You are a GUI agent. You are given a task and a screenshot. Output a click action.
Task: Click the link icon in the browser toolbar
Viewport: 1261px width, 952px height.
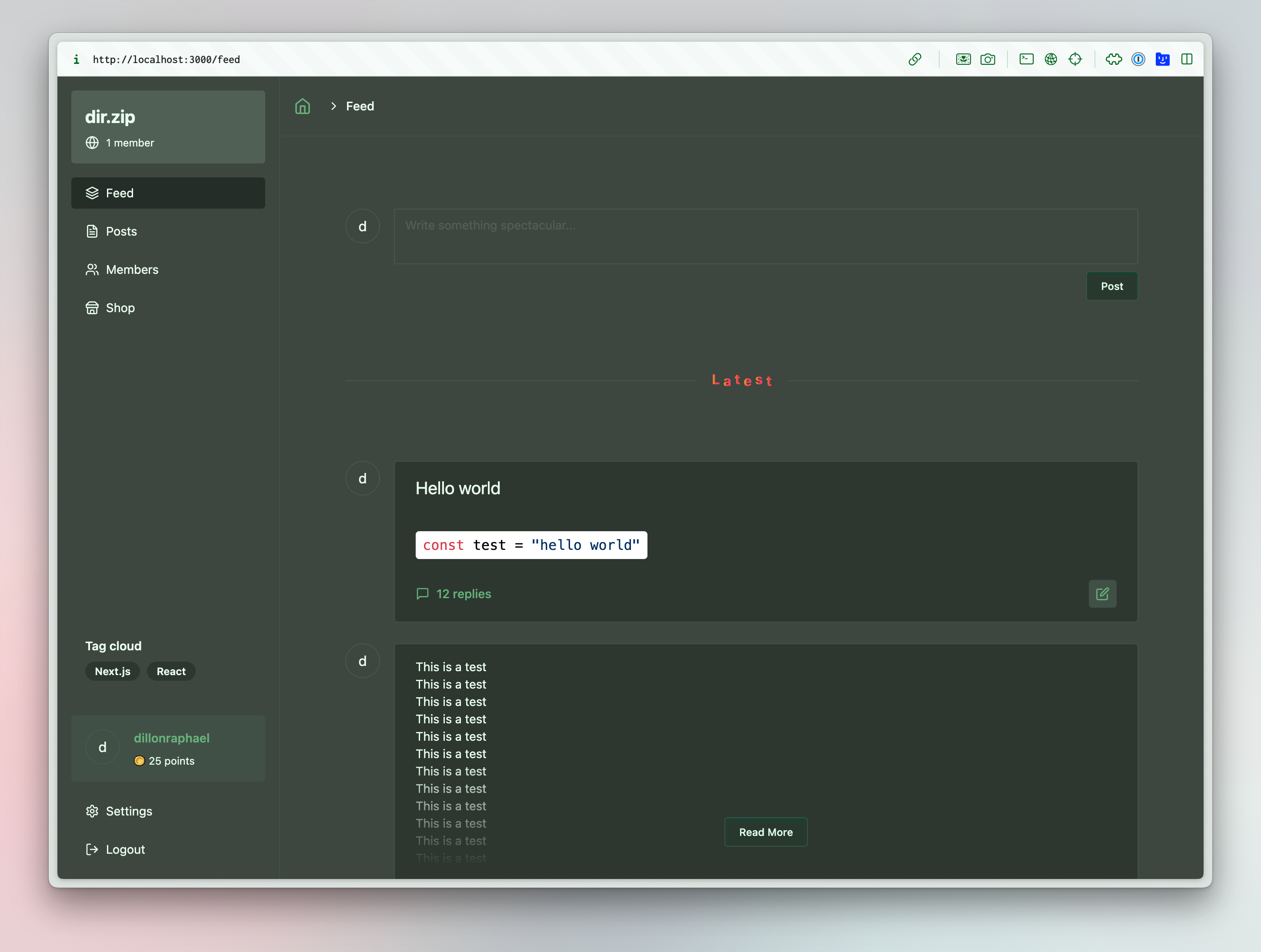pyautogui.click(x=916, y=59)
